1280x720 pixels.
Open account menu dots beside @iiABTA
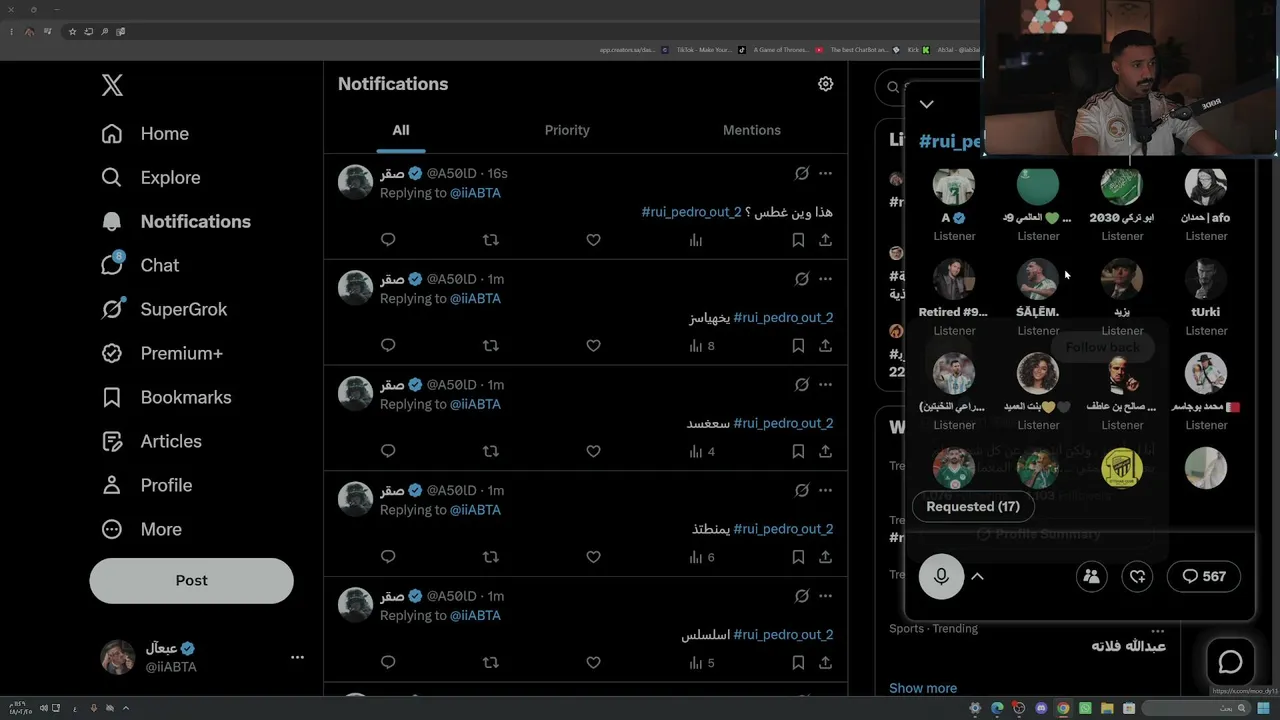(x=297, y=657)
